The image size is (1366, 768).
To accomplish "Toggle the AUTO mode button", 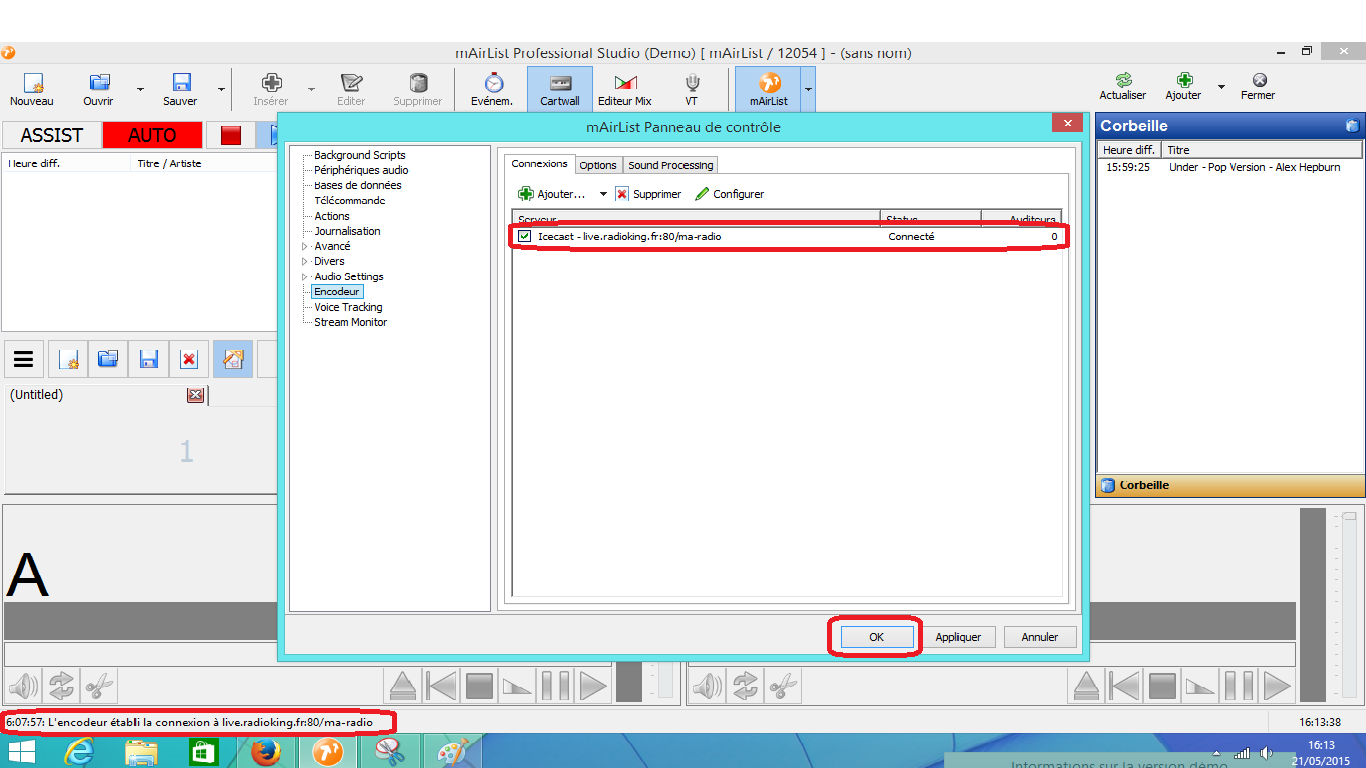I will click(152, 135).
